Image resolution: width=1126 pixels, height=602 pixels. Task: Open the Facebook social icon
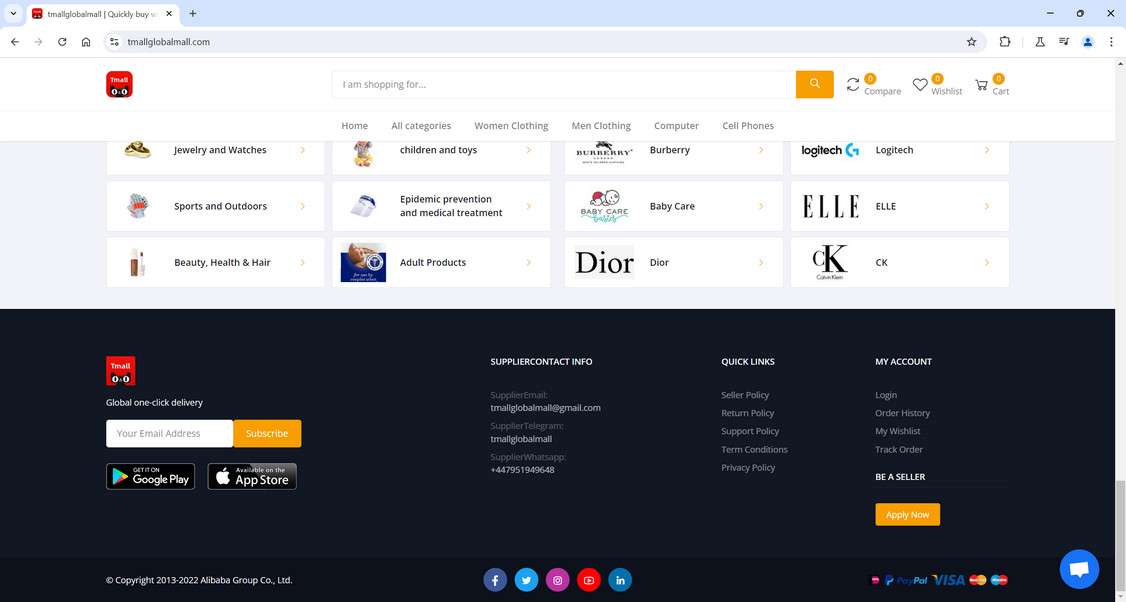tap(495, 580)
